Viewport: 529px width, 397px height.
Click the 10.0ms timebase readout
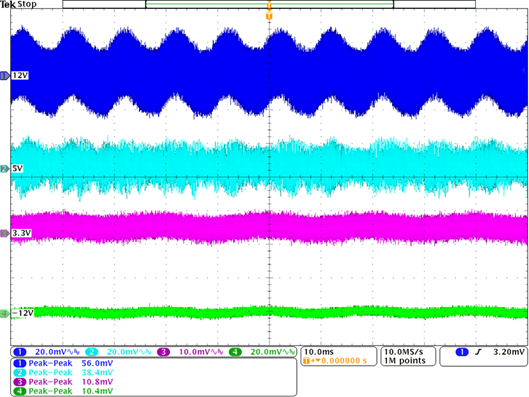(x=319, y=352)
